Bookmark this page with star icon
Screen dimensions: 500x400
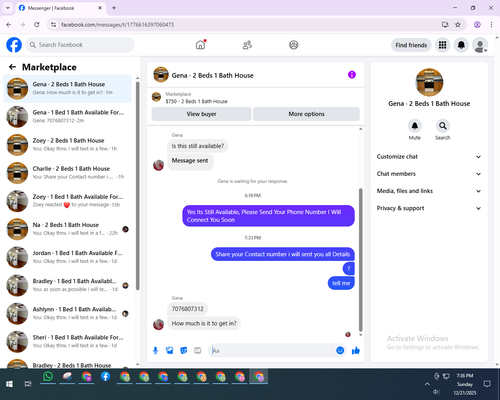(458, 25)
